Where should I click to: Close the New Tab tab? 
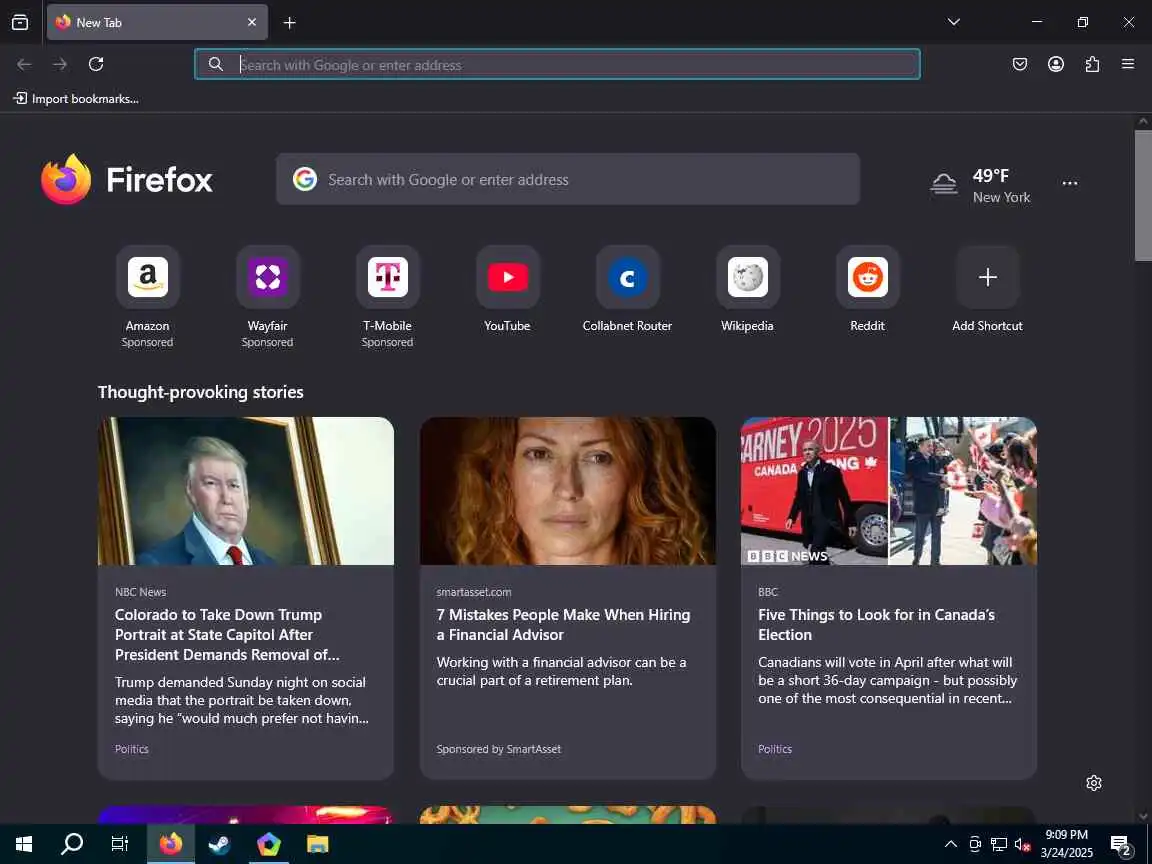pos(252,22)
